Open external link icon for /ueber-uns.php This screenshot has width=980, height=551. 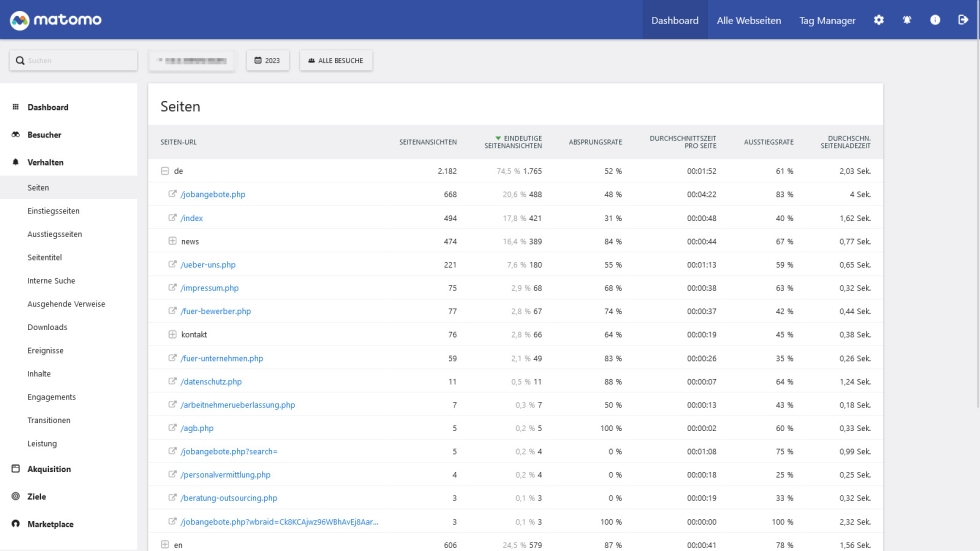pos(173,265)
